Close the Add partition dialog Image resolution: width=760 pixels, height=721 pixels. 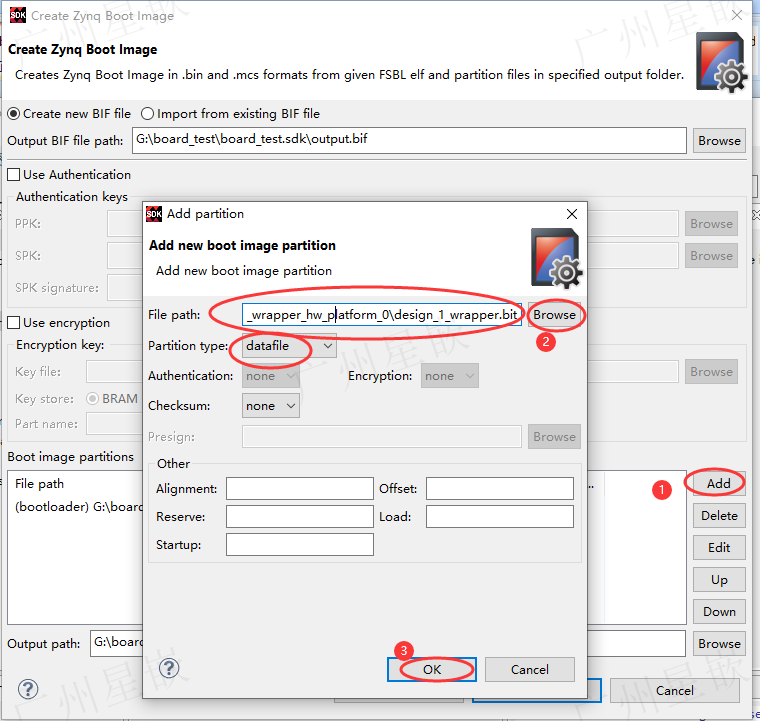572,214
